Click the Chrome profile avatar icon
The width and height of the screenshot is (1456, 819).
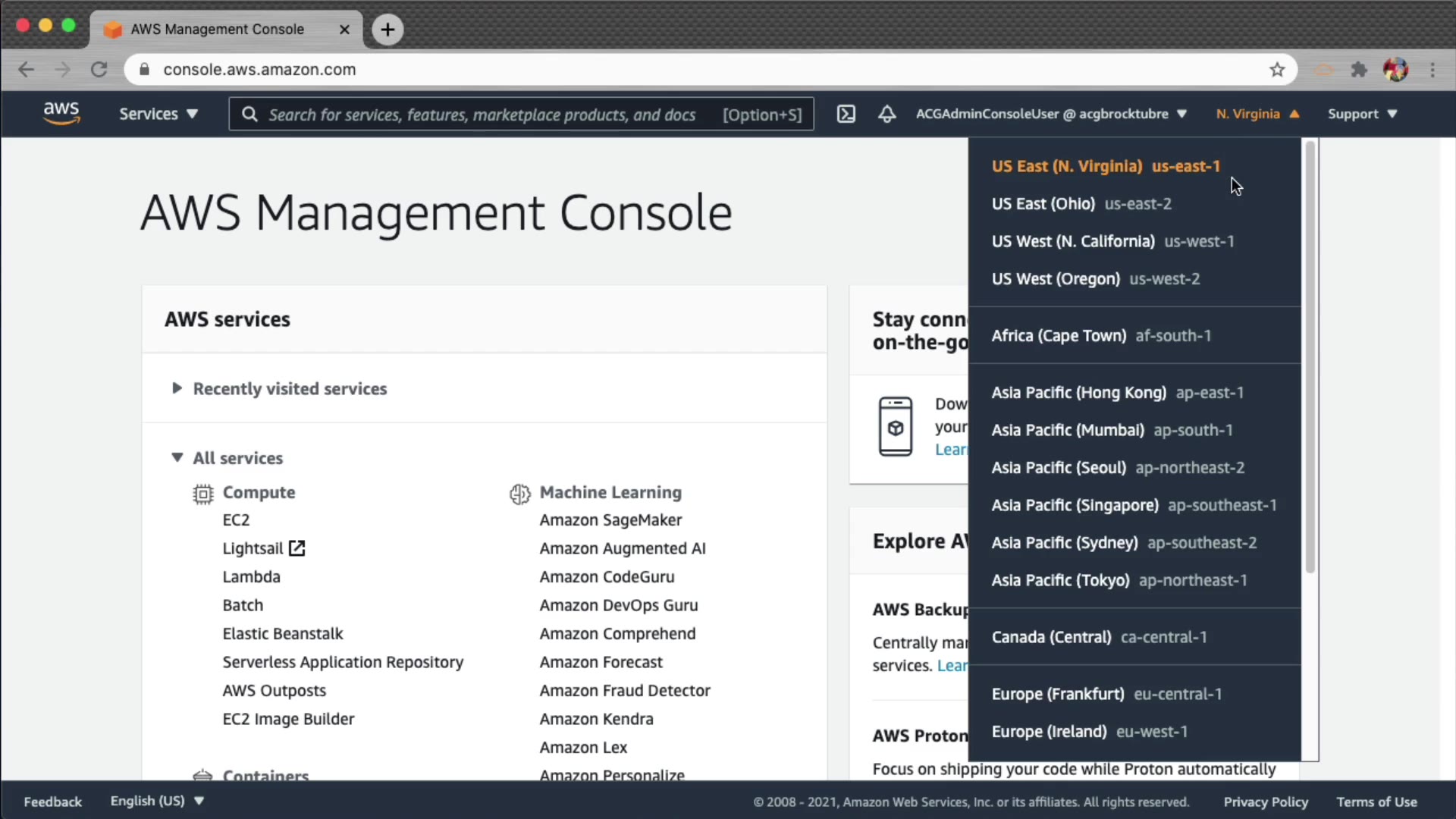coord(1395,70)
